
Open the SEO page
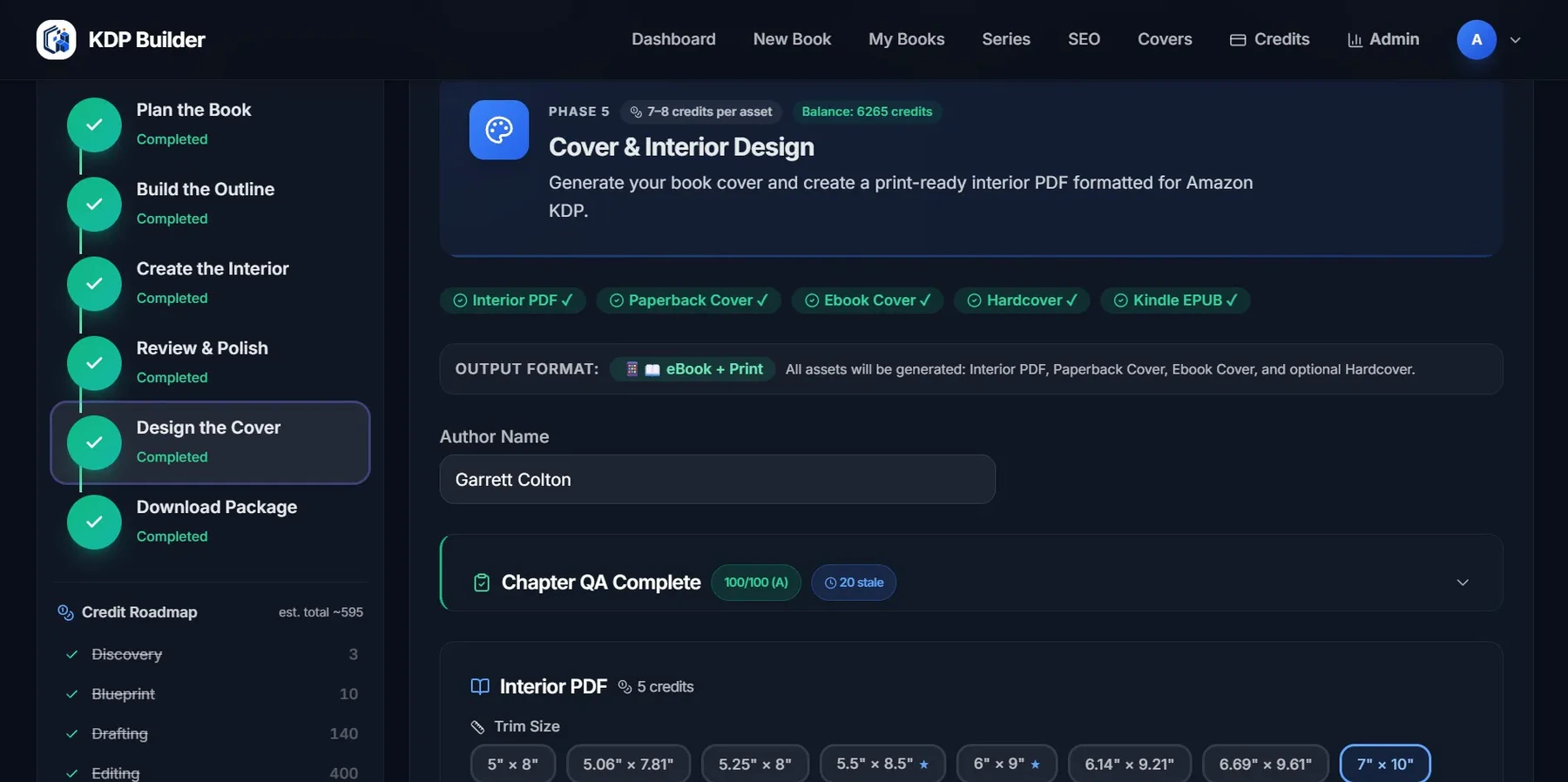1084,39
